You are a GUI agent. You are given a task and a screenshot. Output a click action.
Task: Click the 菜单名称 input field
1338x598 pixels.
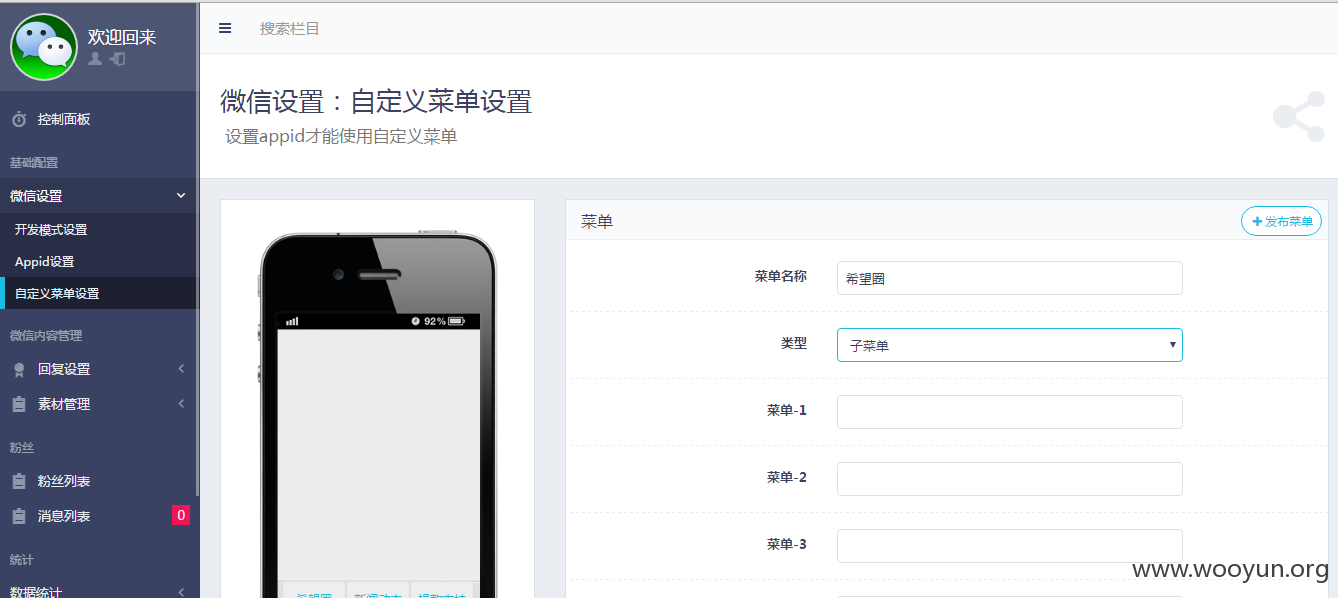coord(1009,278)
